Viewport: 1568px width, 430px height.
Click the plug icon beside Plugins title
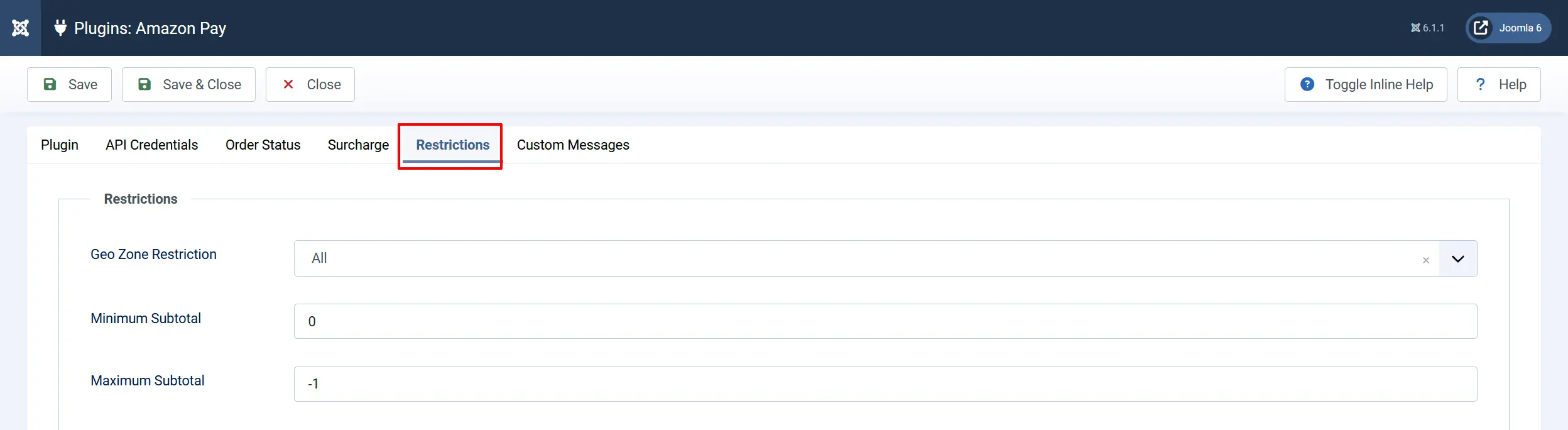[60, 28]
